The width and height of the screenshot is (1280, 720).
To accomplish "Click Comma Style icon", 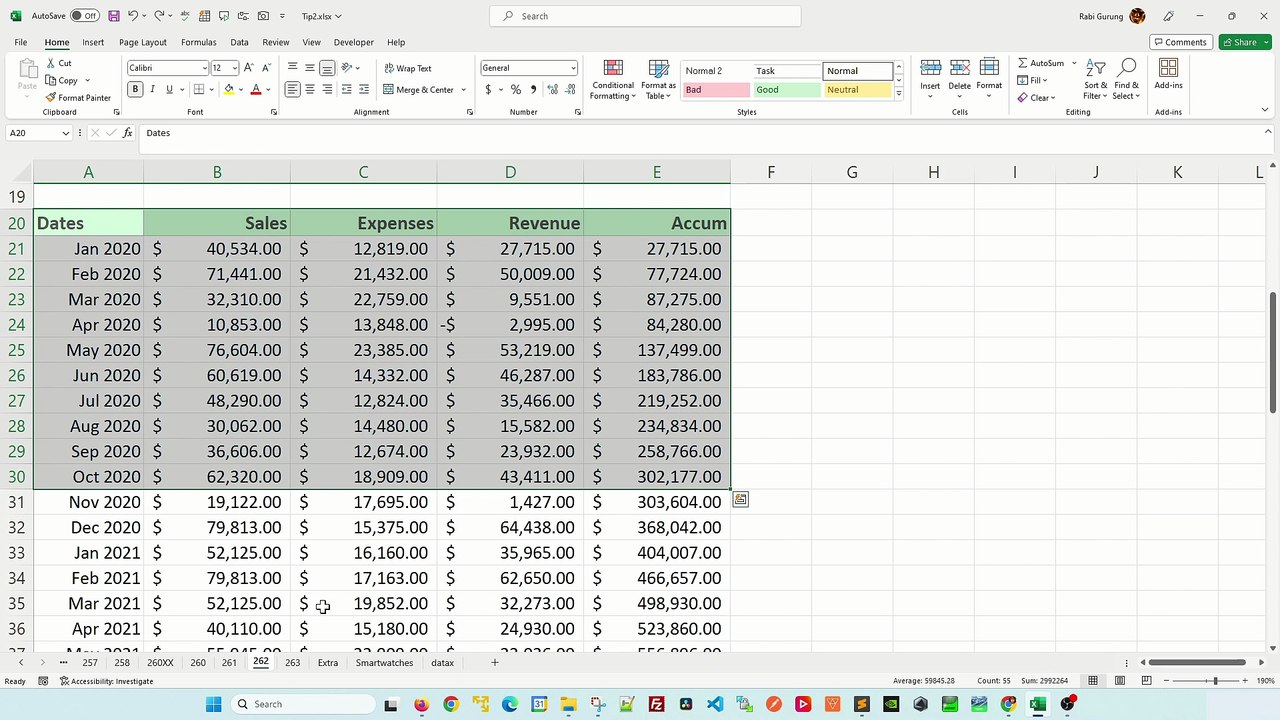I will (533, 89).
